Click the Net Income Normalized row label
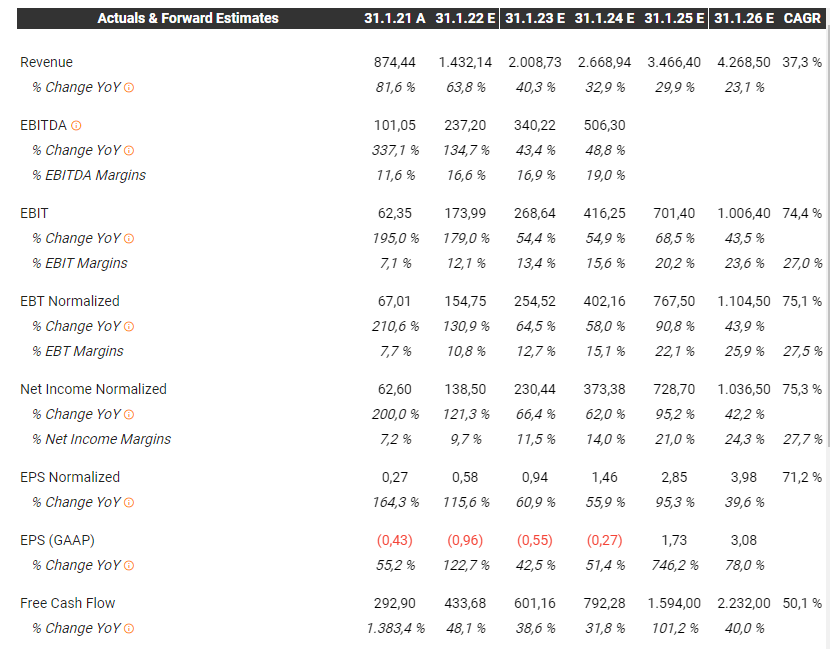830x649 pixels. (x=93, y=389)
